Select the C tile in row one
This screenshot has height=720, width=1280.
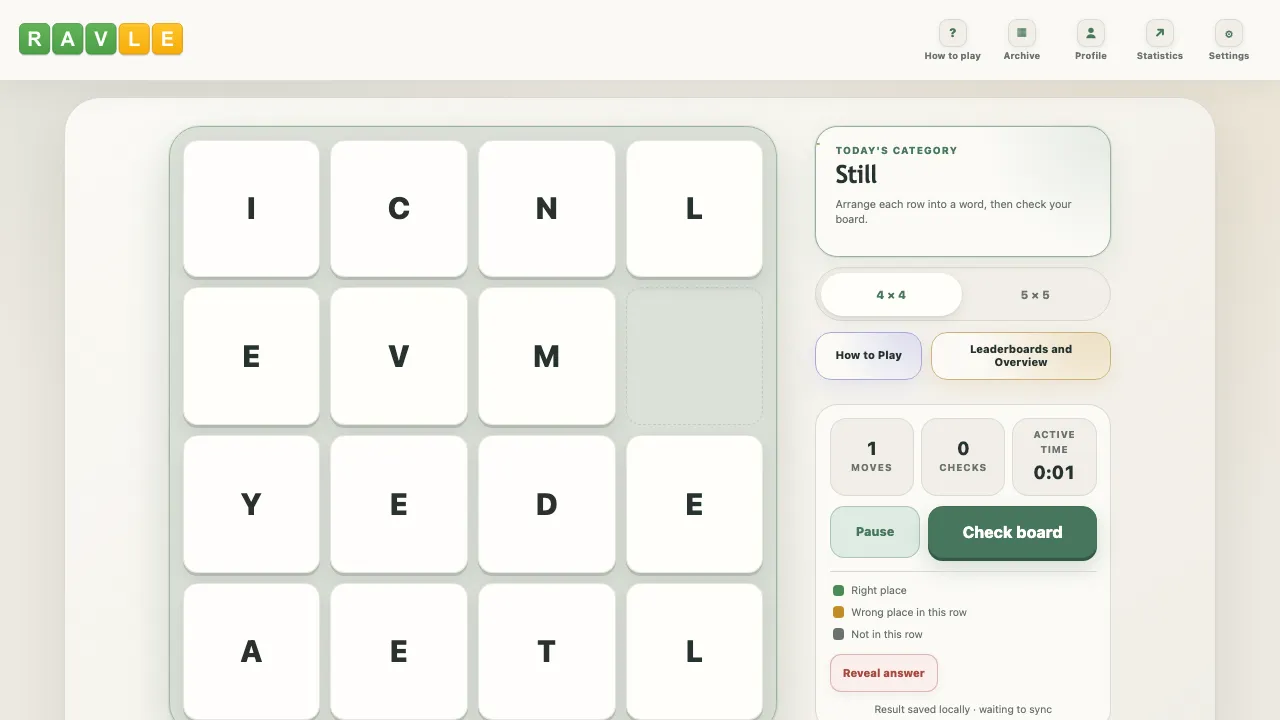[399, 208]
